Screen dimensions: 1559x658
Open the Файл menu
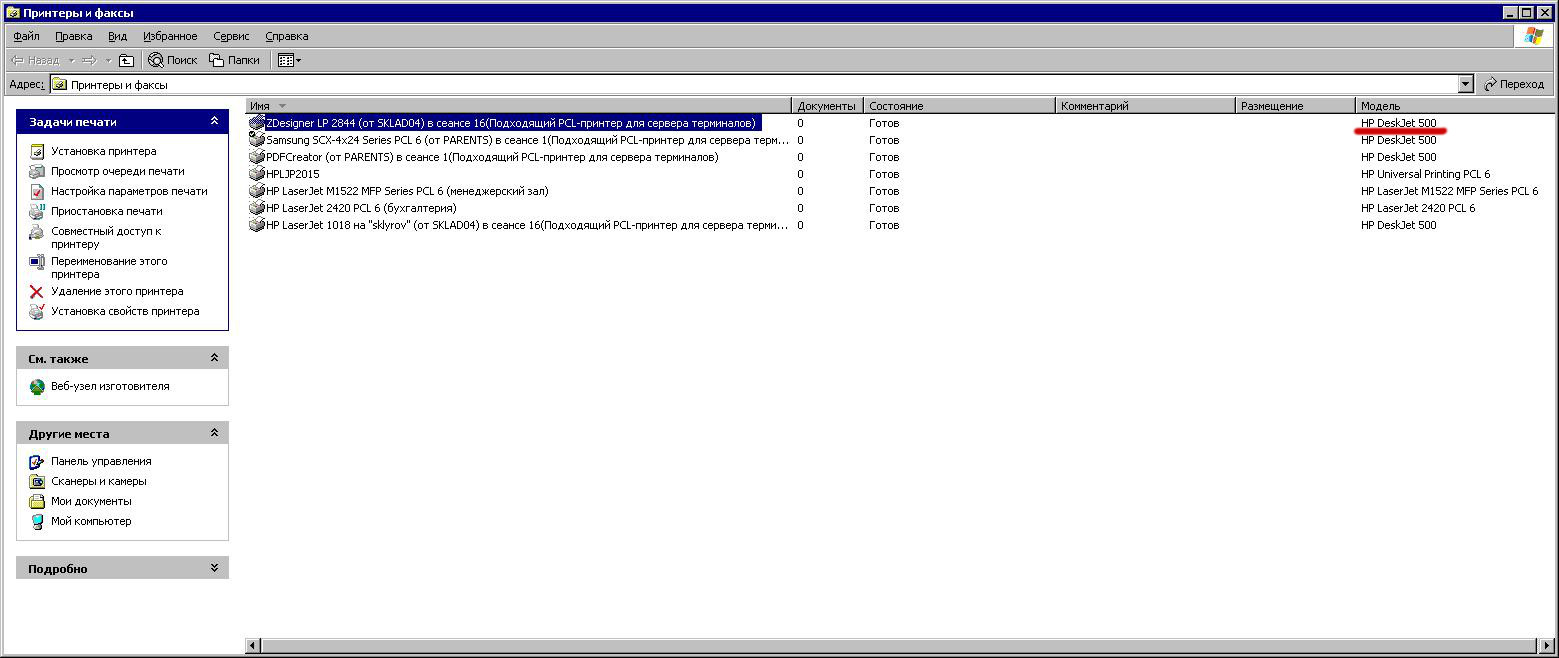pos(27,36)
